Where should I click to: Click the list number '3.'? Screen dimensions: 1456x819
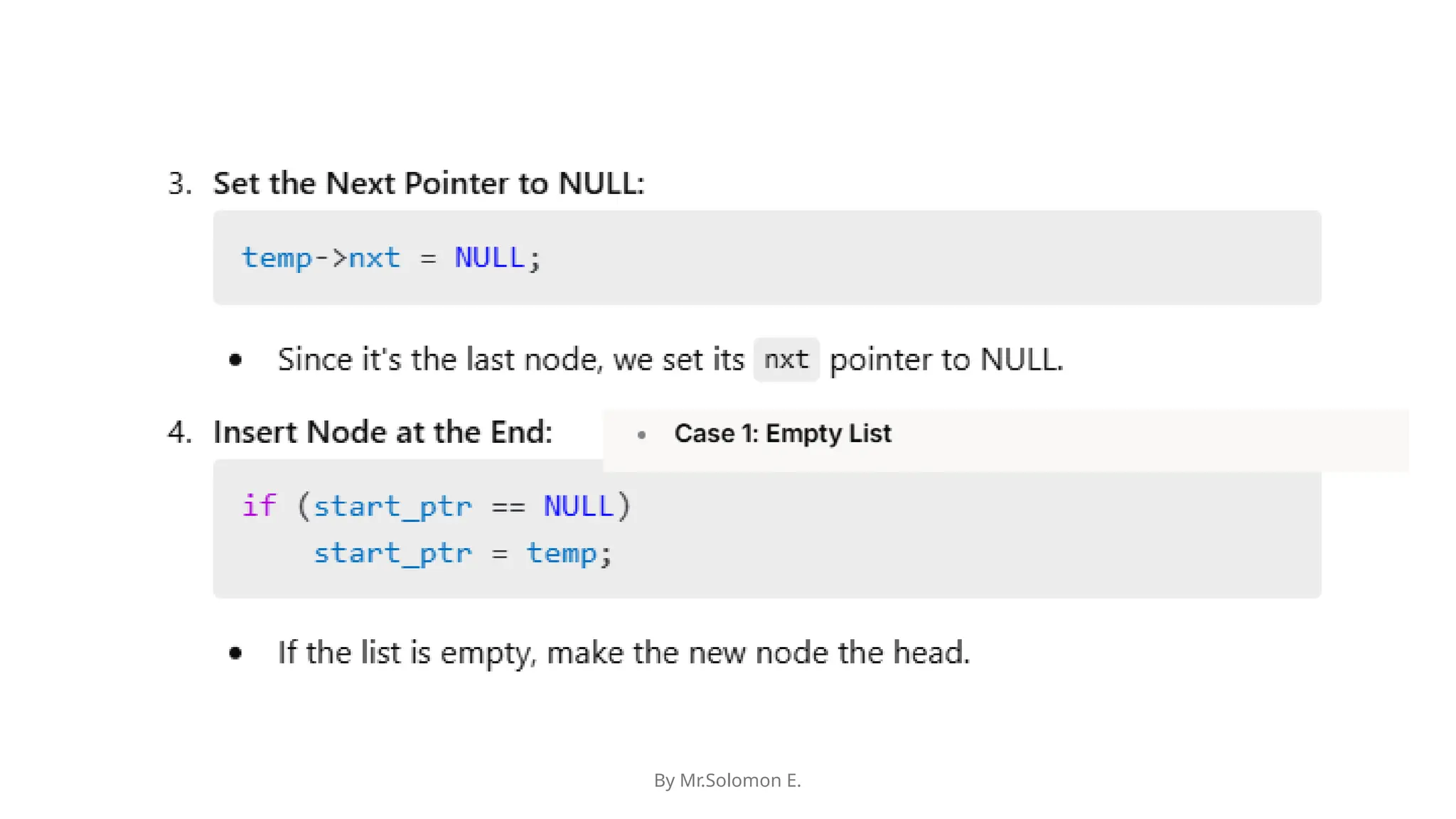click(180, 183)
